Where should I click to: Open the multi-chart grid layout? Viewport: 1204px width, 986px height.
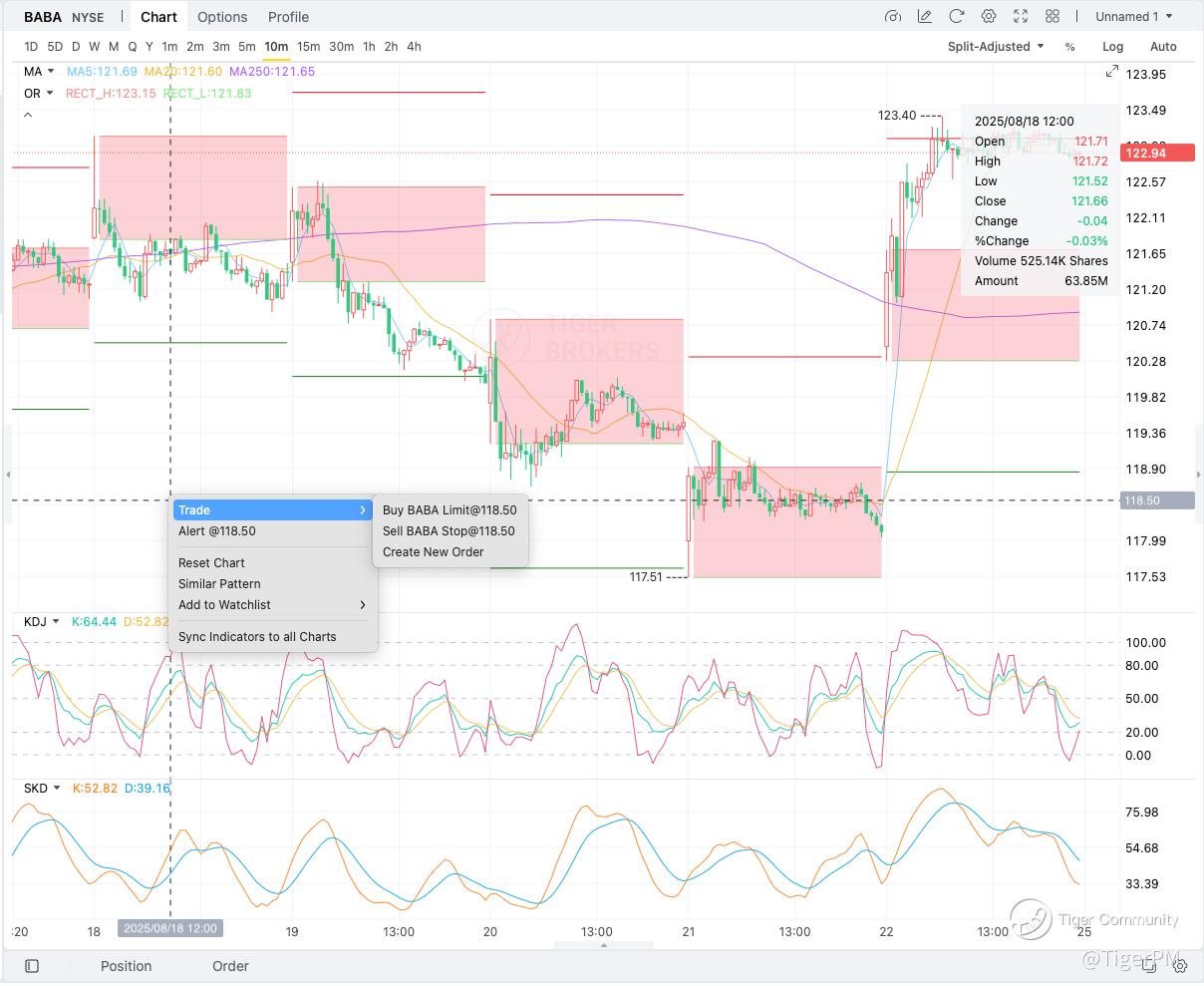point(1053,16)
